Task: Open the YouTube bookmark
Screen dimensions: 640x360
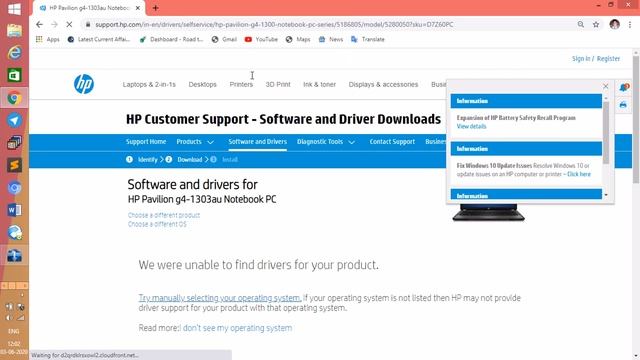Action: click(x=261, y=39)
